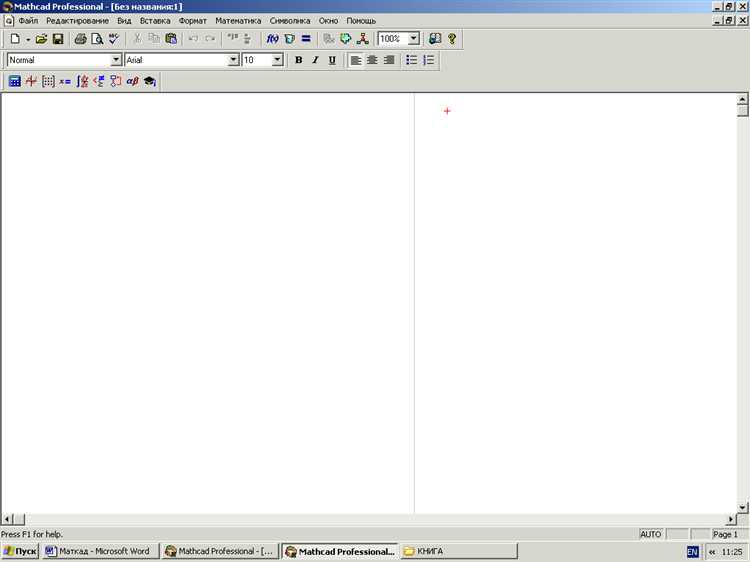Open Evaluation palette x= icon

65,81
